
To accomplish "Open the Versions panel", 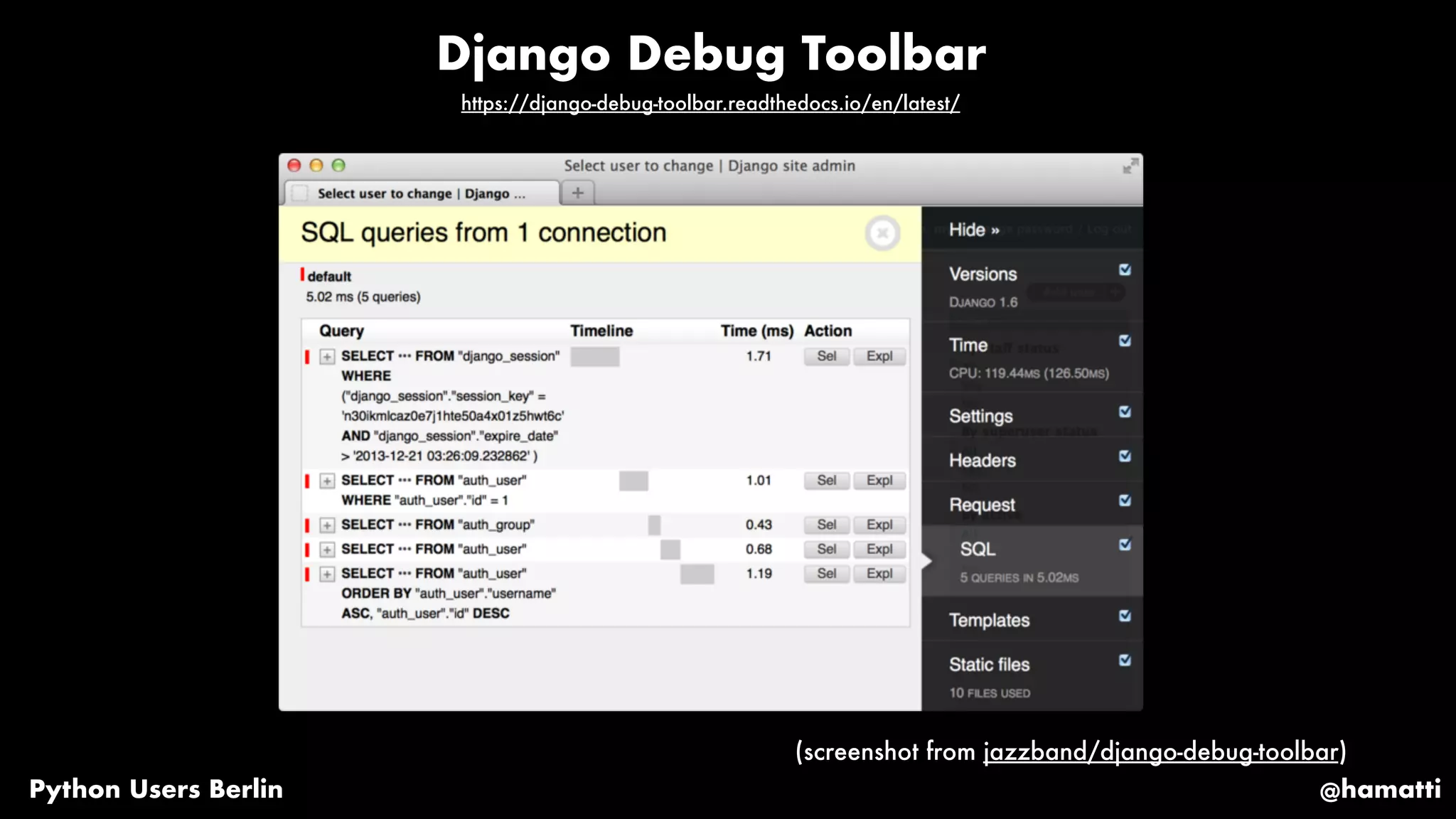I will 983,274.
